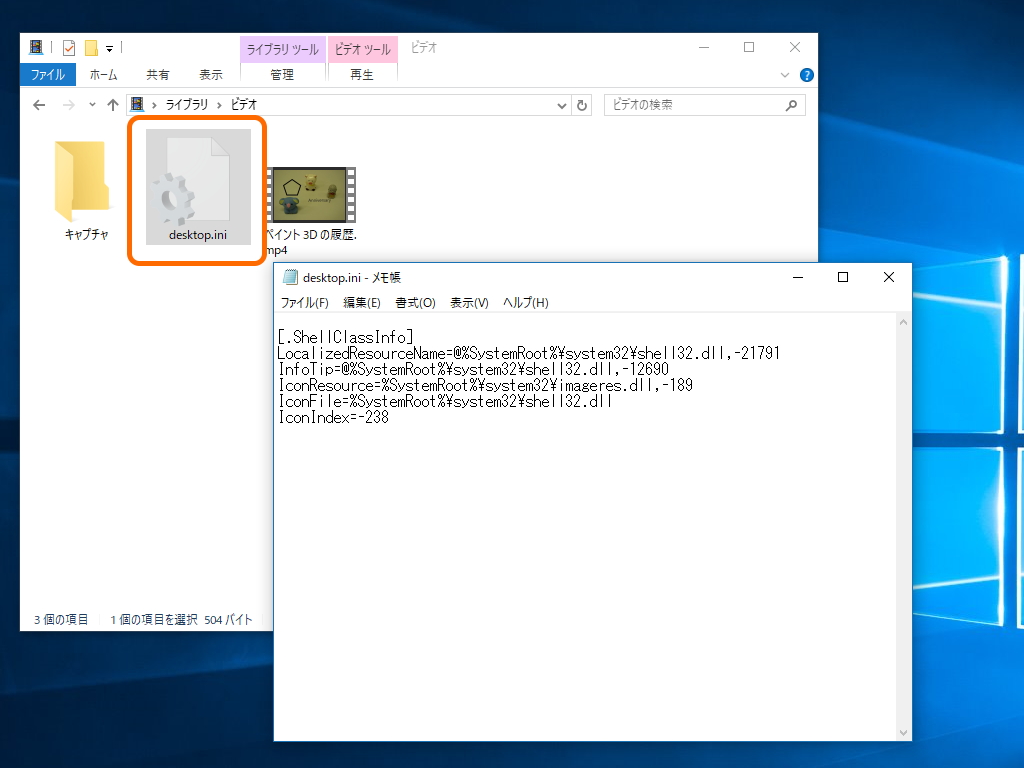Click the 3 個の項目 status text
Image resolution: width=1024 pixels, height=768 pixels.
tap(61, 620)
